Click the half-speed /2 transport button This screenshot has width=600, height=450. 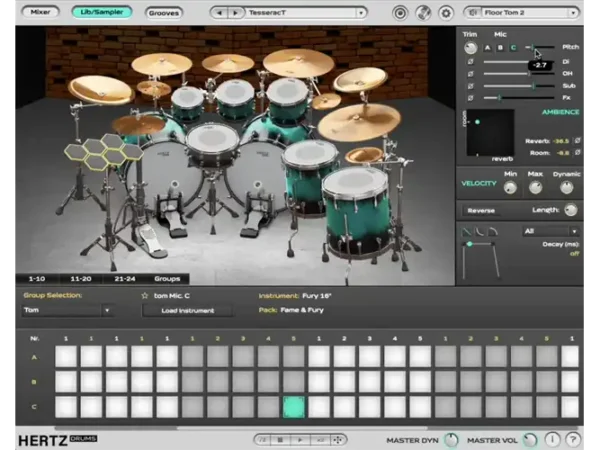pos(262,440)
